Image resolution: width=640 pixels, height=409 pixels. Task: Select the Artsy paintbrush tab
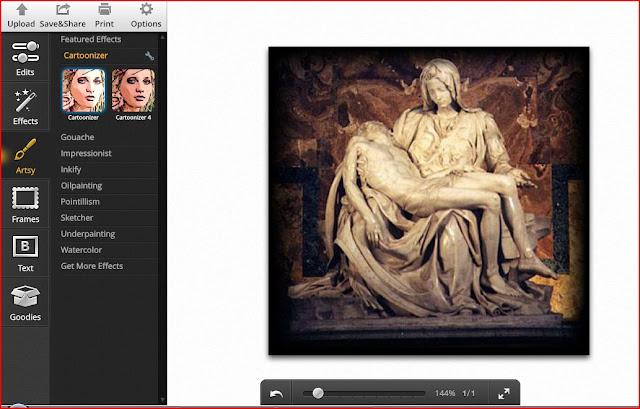pyautogui.click(x=25, y=156)
